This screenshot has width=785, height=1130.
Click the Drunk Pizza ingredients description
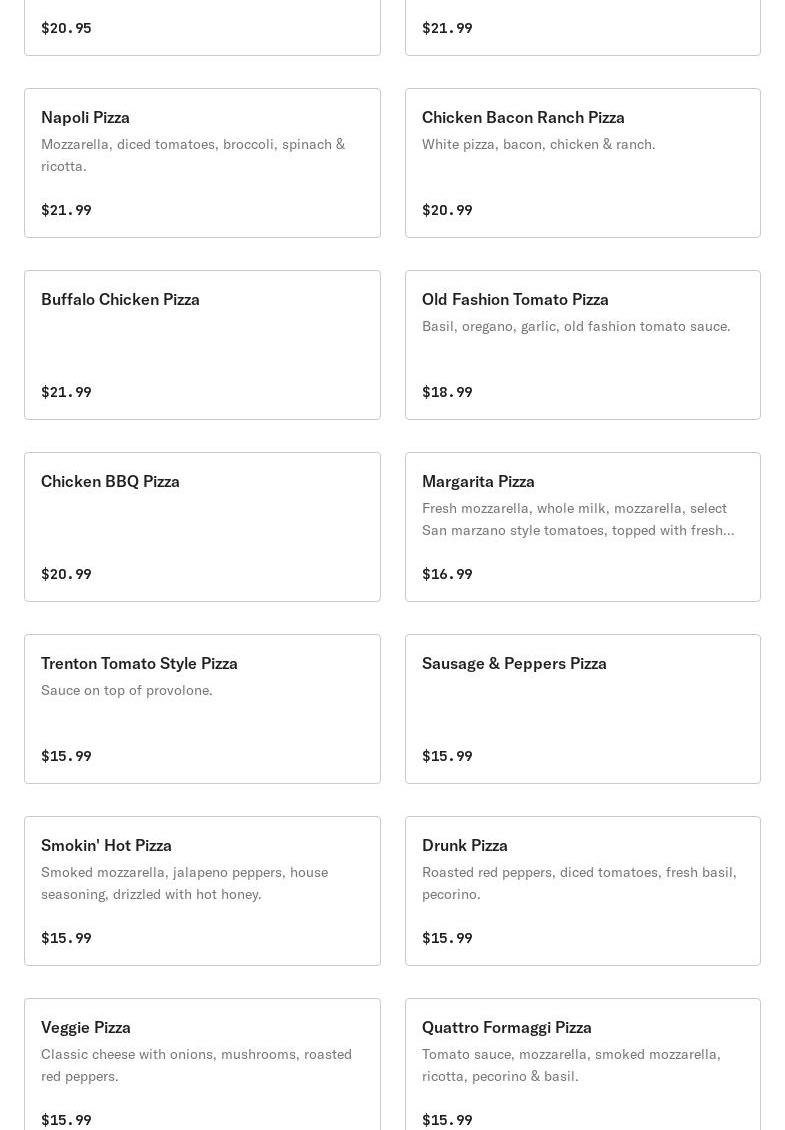click(x=578, y=883)
